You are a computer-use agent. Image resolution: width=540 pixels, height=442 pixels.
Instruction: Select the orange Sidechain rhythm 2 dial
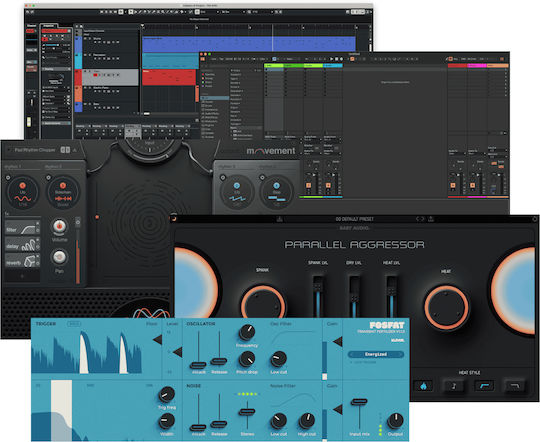click(63, 193)
